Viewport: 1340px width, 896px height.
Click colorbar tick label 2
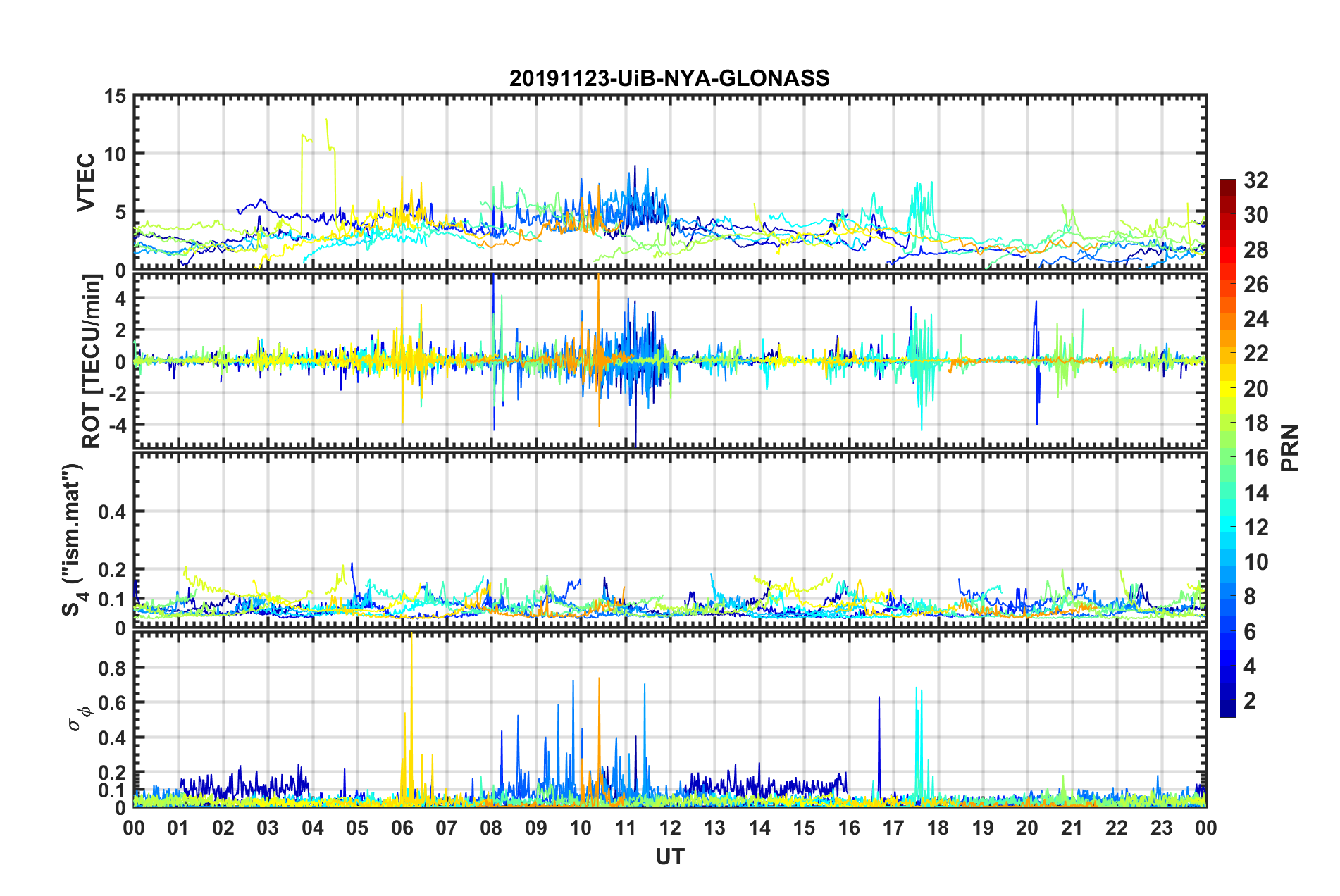1250,700
